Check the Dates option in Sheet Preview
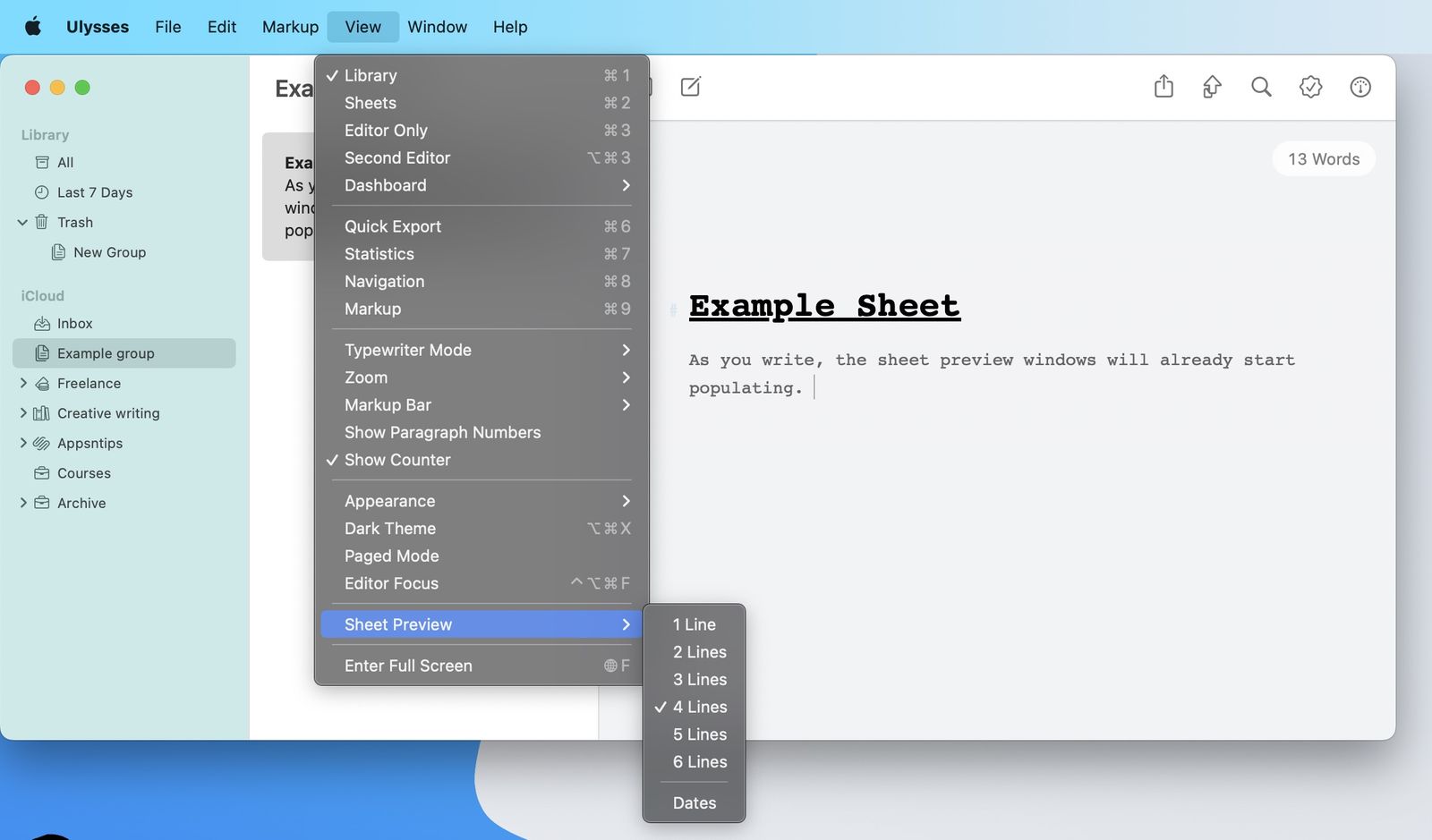The width and height of the screenshot is (1432, 840). (693, 802)
